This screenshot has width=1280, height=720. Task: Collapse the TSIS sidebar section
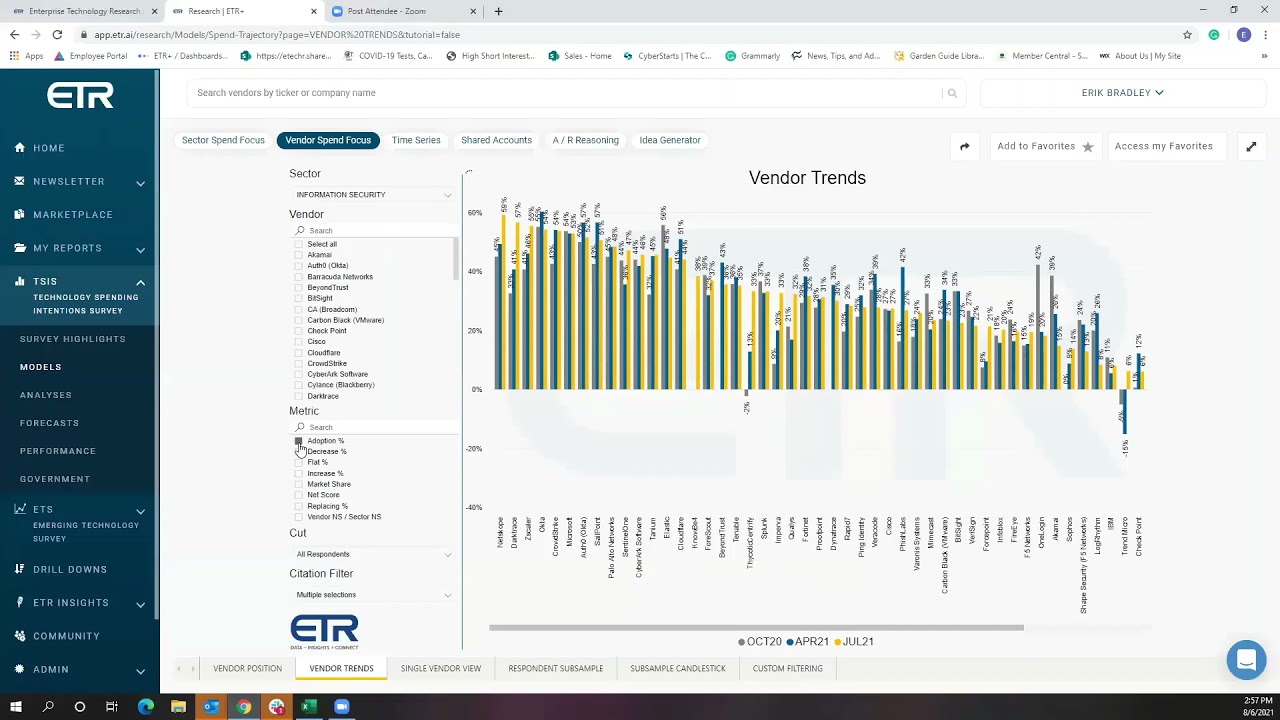tap(140, 283)
